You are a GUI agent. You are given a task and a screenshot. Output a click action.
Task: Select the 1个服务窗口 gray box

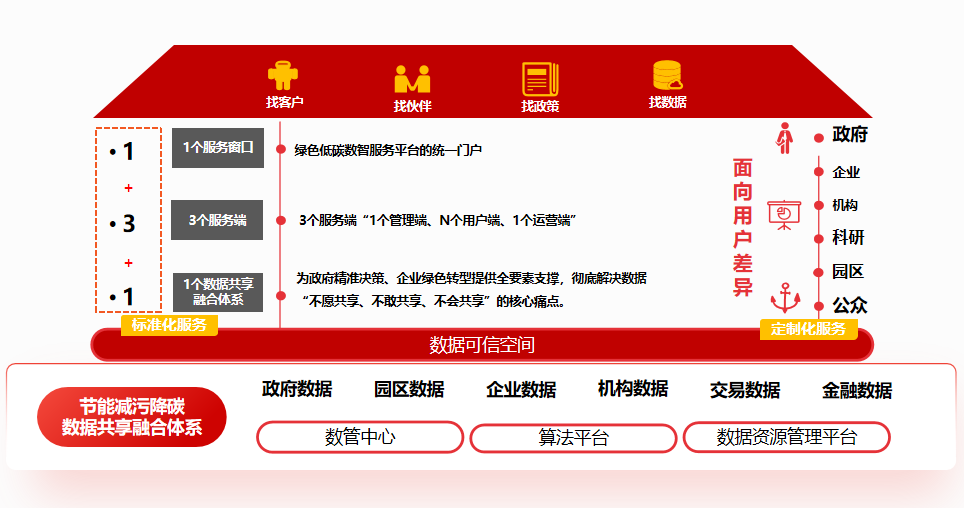click(217, 148)
